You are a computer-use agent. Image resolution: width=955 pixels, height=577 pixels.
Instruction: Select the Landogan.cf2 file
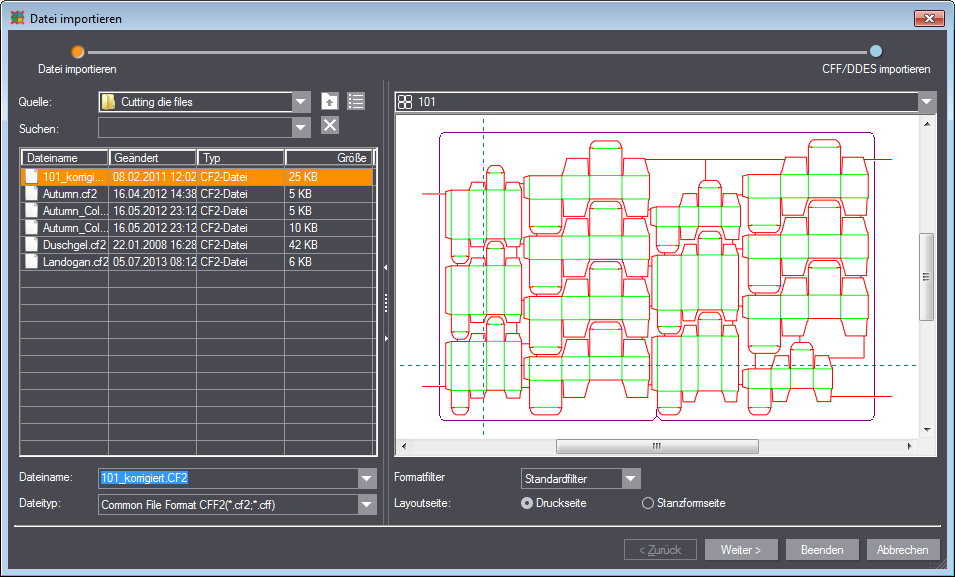197,262
